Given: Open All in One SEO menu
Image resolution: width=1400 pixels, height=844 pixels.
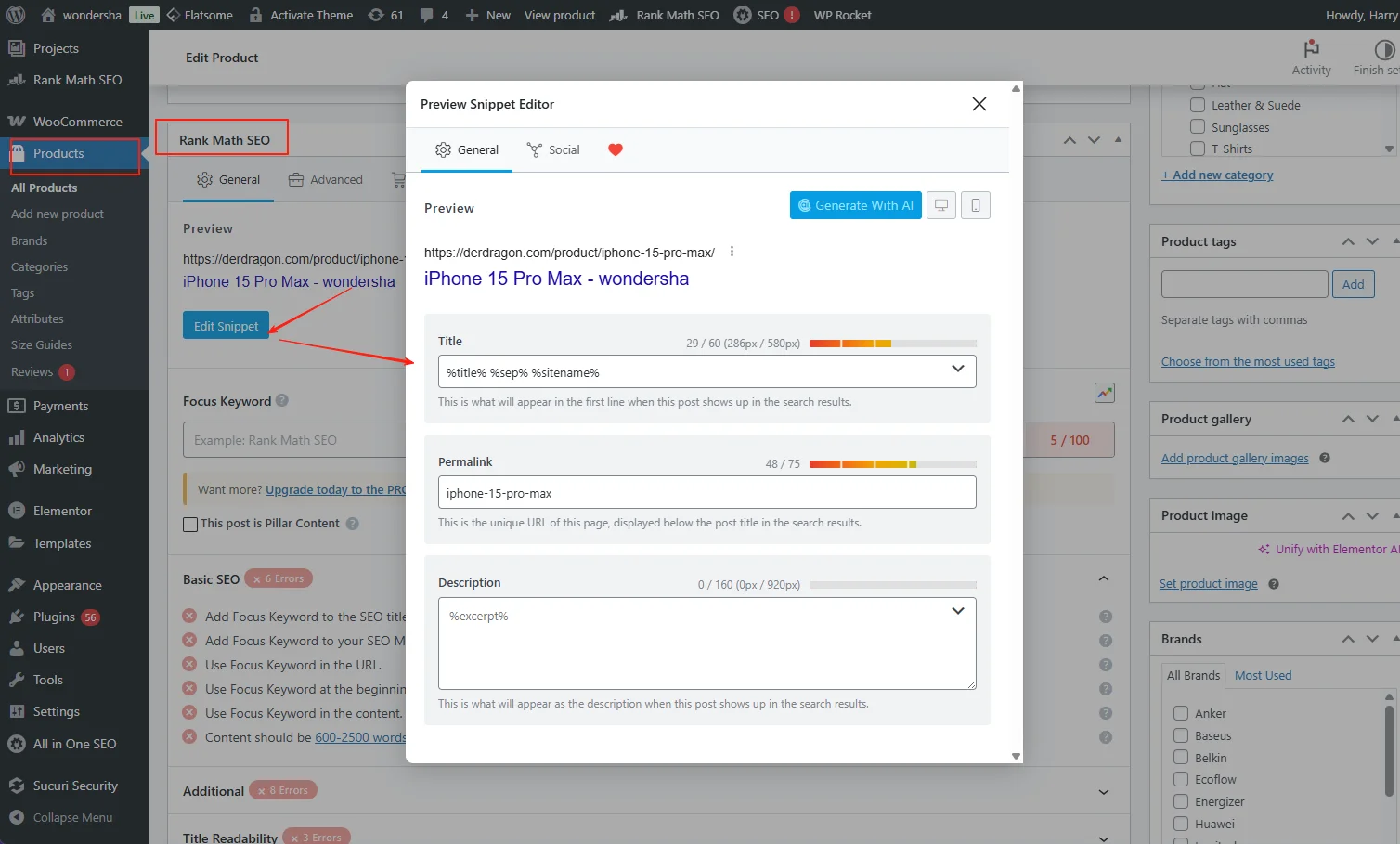Looking at the screenshot, I should [x=74, y=744].
